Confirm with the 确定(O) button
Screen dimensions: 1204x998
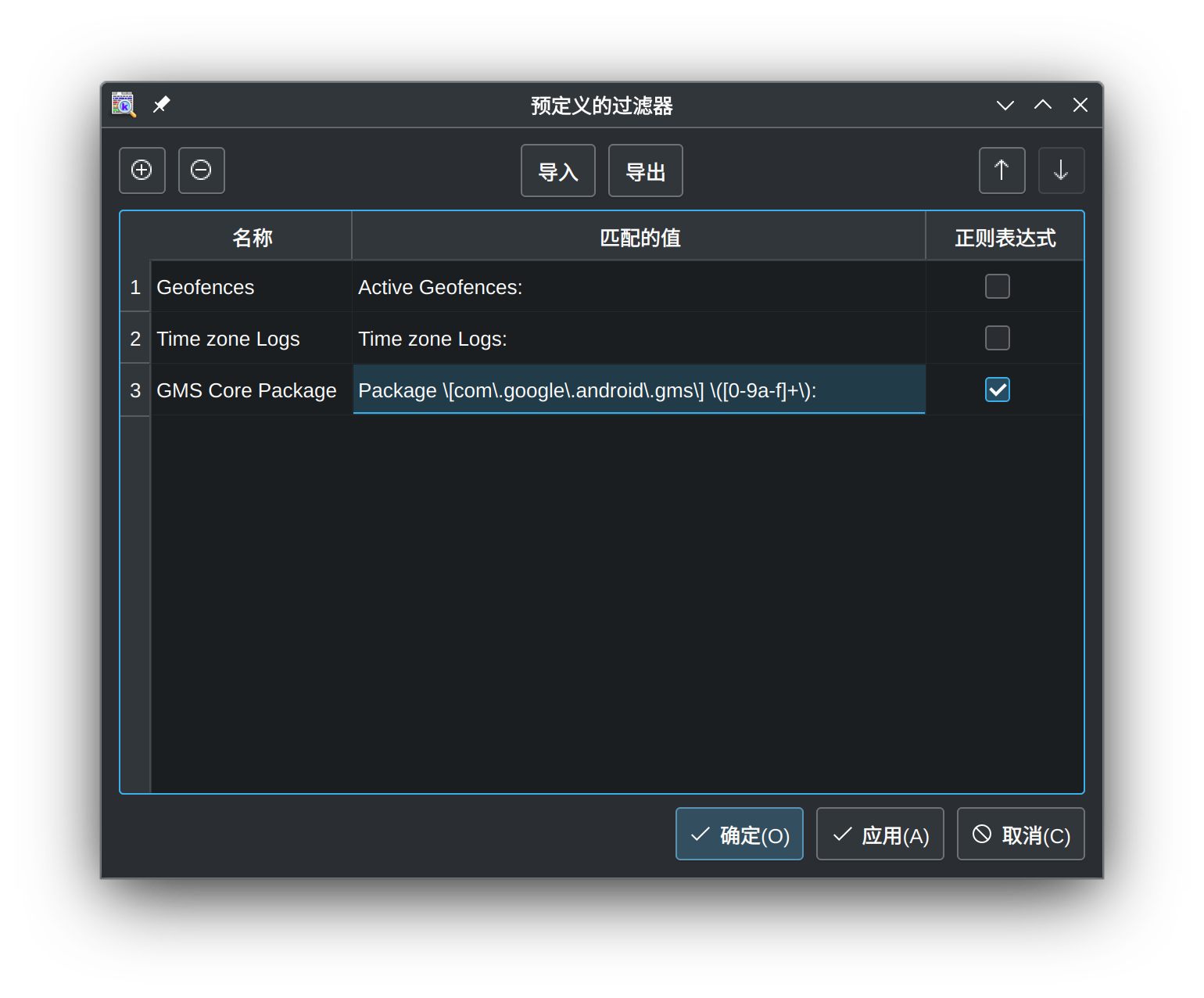[x=740, y=834]
